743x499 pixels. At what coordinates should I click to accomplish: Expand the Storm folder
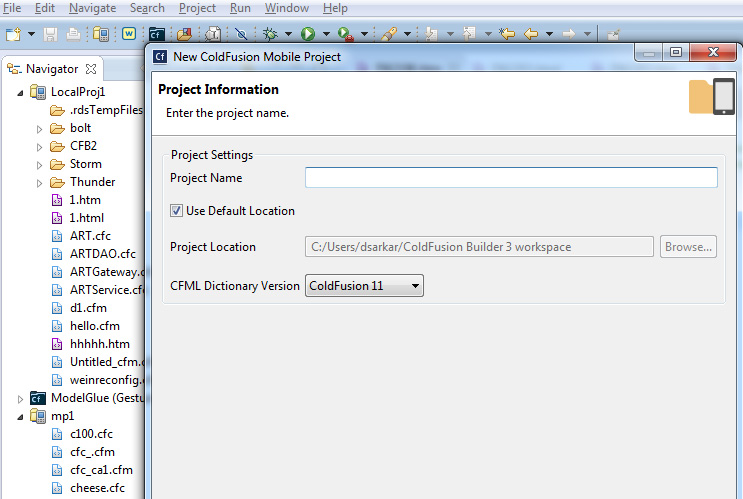coord(39,165)
